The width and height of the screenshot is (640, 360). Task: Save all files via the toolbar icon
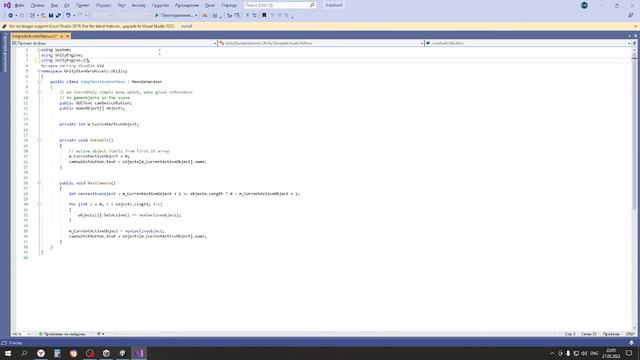pyautogui.click(x=58, y=15)
